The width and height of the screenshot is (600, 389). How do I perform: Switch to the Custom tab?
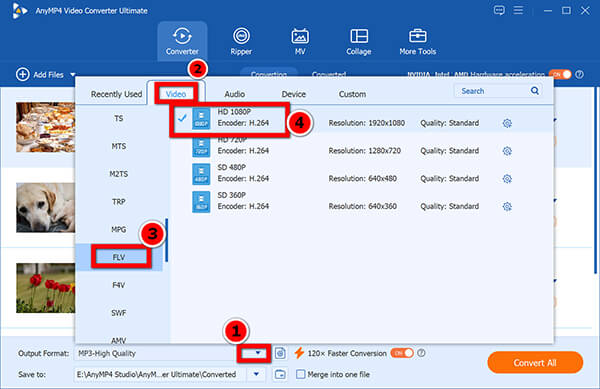[x=352, y=94]
